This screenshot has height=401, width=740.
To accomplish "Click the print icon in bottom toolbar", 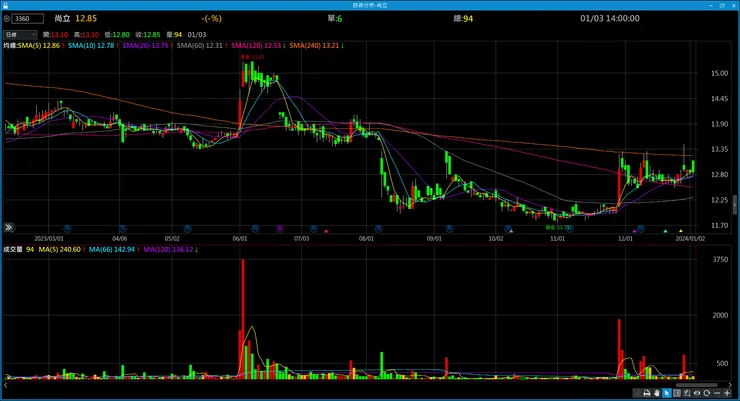I will coord(647,393).
